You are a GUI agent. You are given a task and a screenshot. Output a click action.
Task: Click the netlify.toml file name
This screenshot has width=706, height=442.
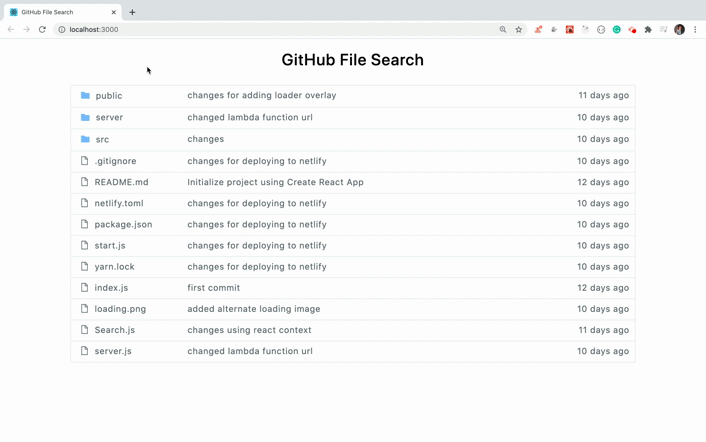click(119, 203)
